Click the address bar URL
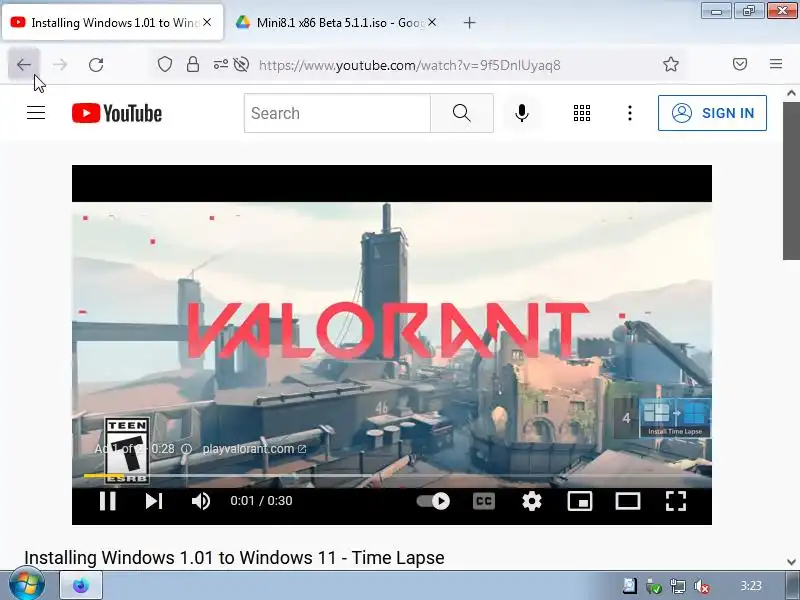Viewport: 800px width, 600px height. (410, 65)
